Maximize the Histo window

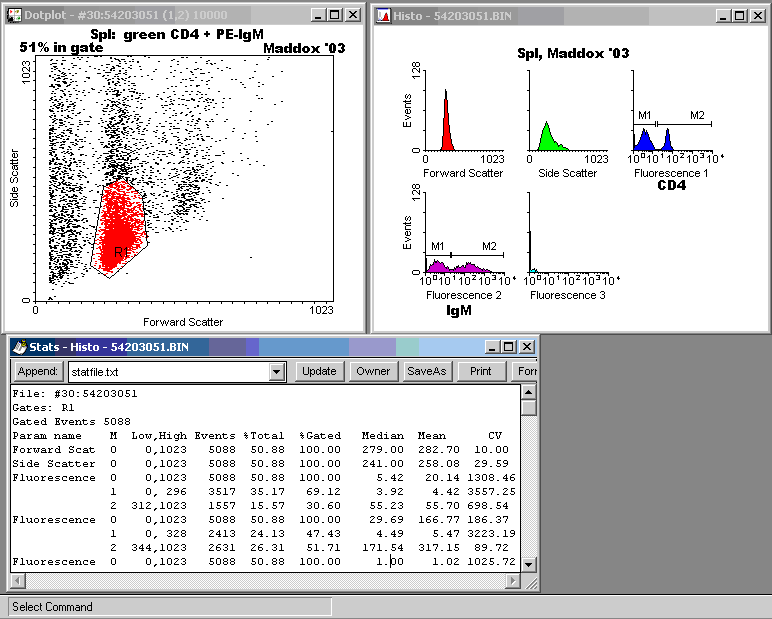738,15
